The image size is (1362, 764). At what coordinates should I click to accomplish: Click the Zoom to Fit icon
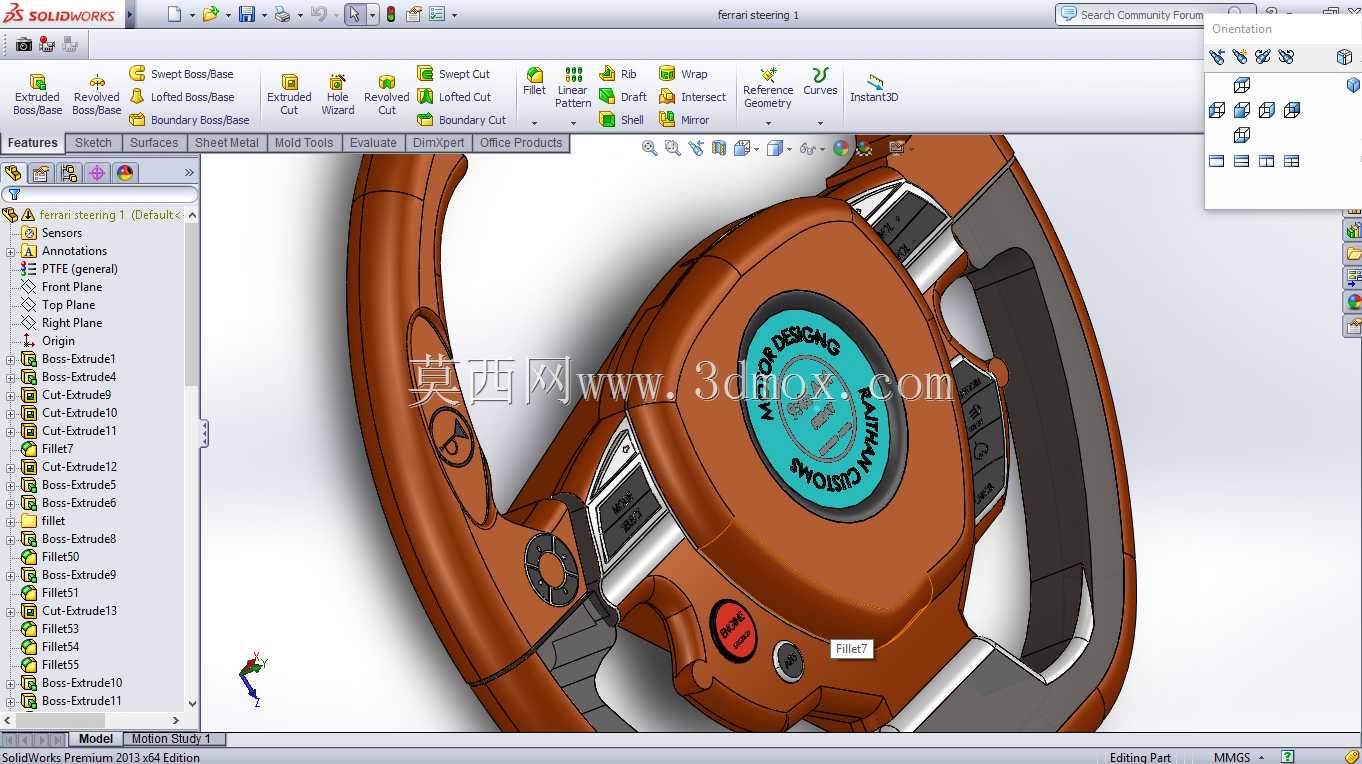(x=650, y=148)
